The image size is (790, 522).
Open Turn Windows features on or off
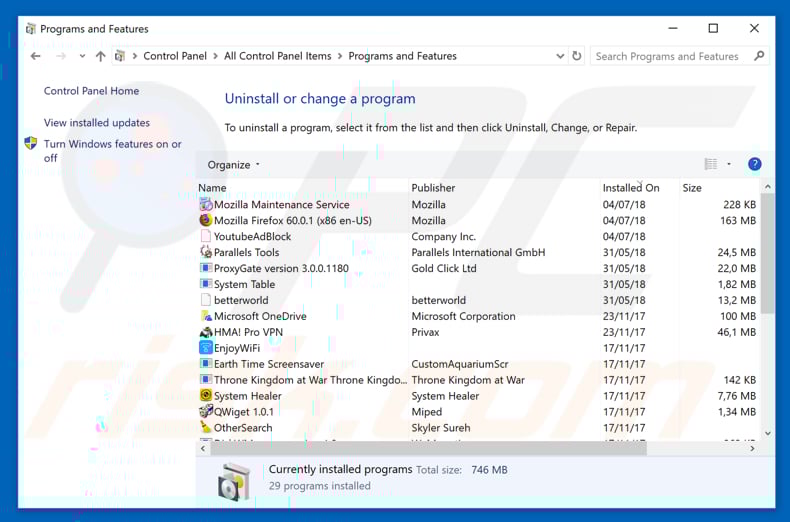pos(112,151)
